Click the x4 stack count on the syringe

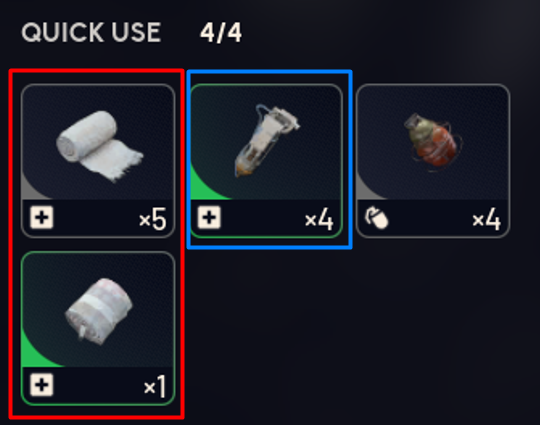click(x=319, y=219)
